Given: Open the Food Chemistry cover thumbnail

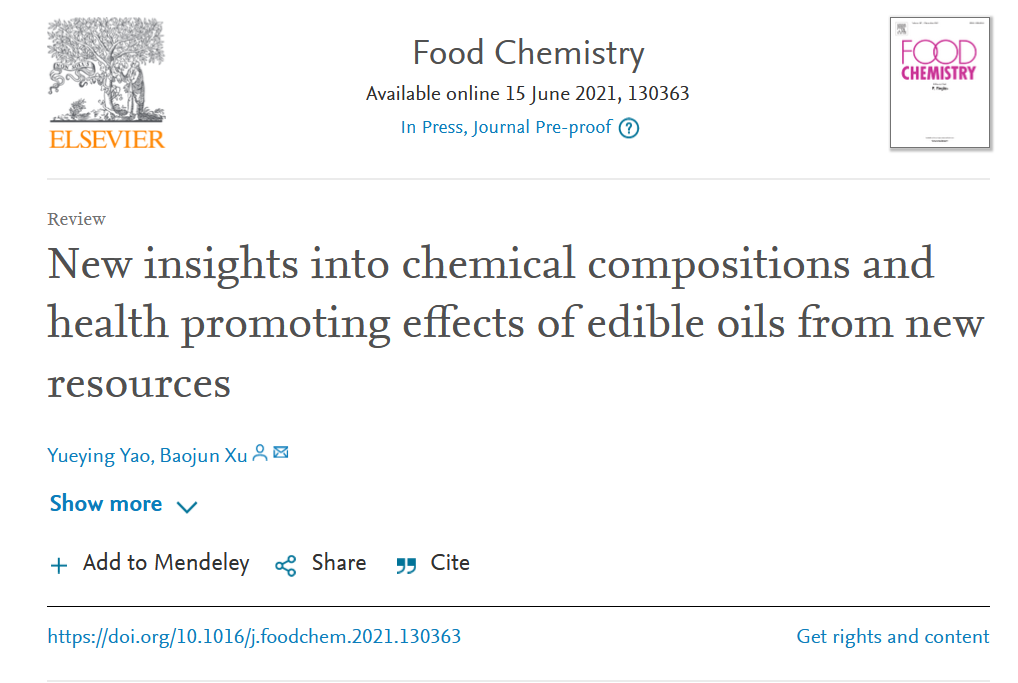Looking at the screenshot, I should coord(940,83).
